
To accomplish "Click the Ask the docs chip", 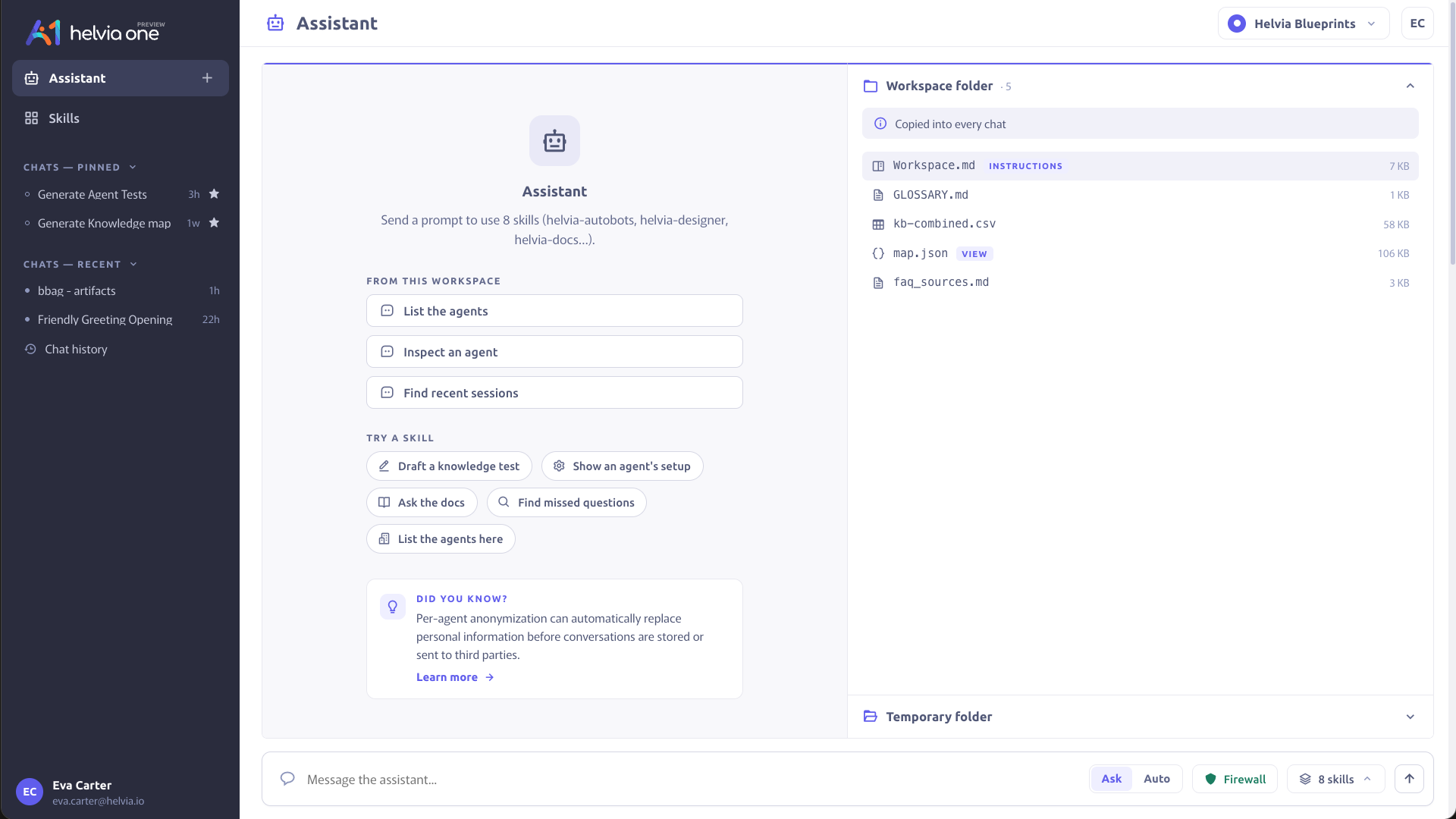I will click(422, 503).
